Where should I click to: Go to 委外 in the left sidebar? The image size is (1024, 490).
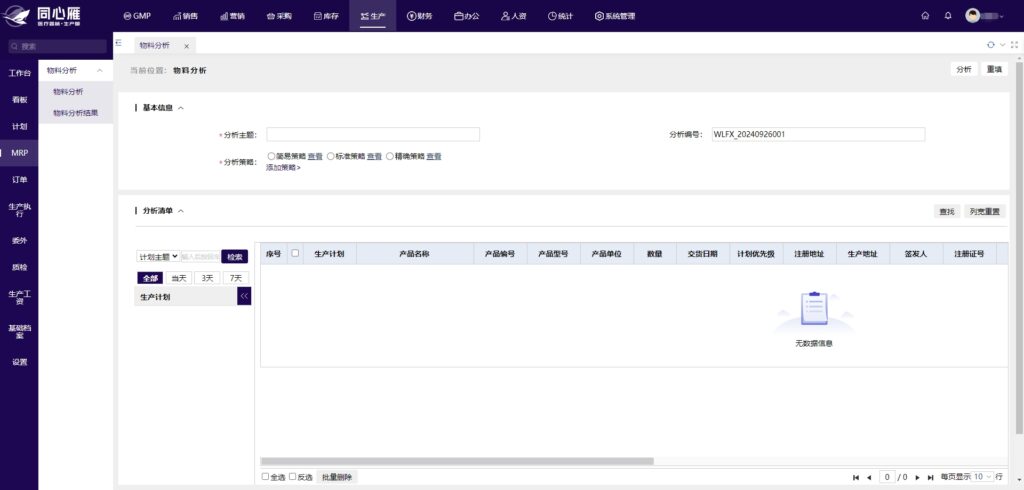click(x=19, y=240)
